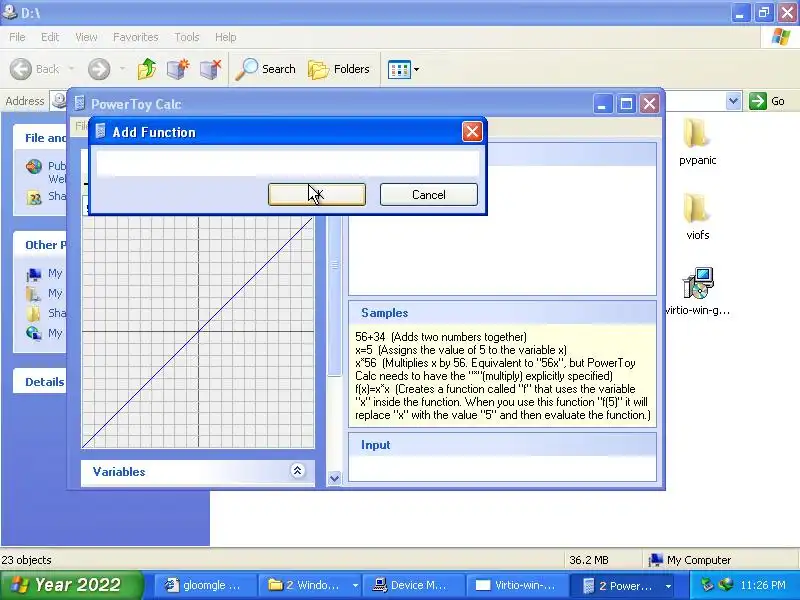Click "23 objects" in status bar
Viewport: 800px width, 600px height.
click(27, 560)
